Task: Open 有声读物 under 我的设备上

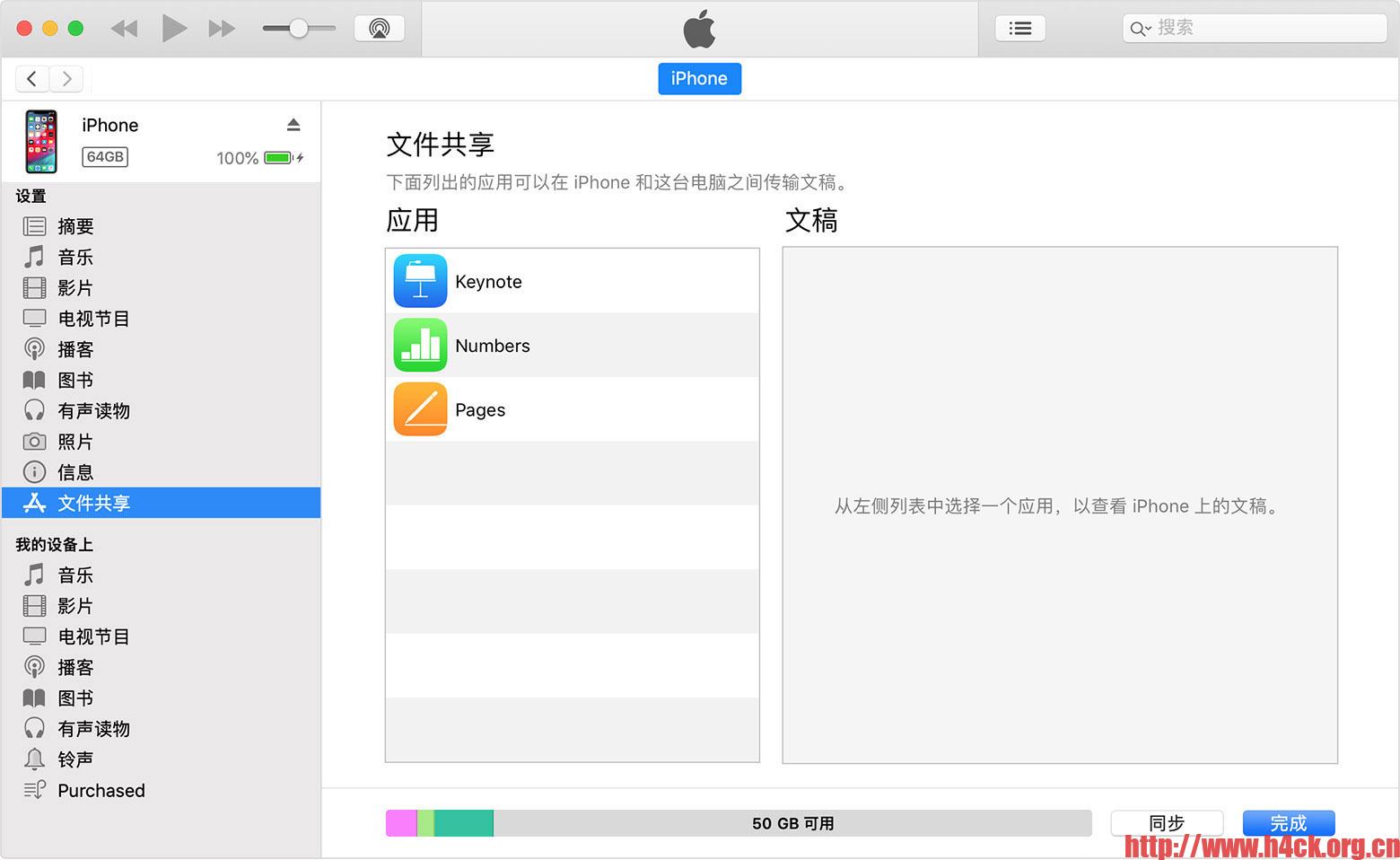Action: point(161,728)
